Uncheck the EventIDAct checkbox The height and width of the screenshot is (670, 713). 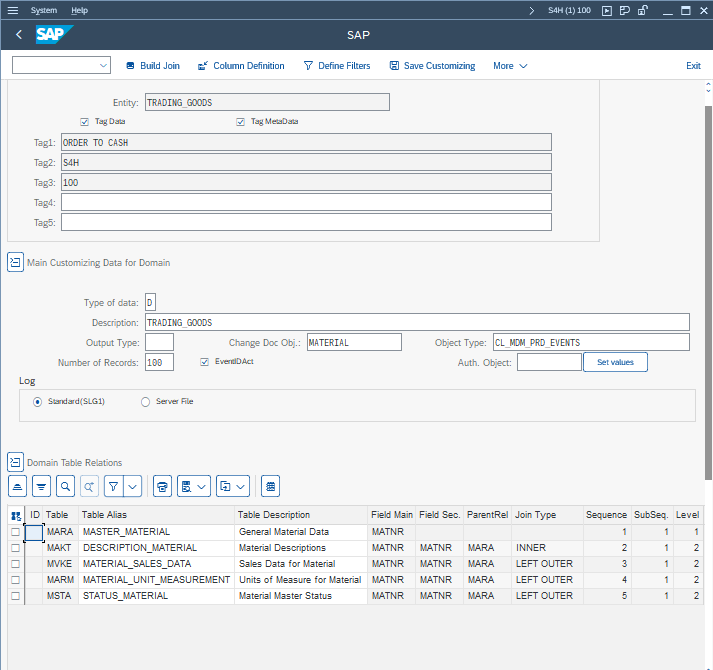[205, 361]
